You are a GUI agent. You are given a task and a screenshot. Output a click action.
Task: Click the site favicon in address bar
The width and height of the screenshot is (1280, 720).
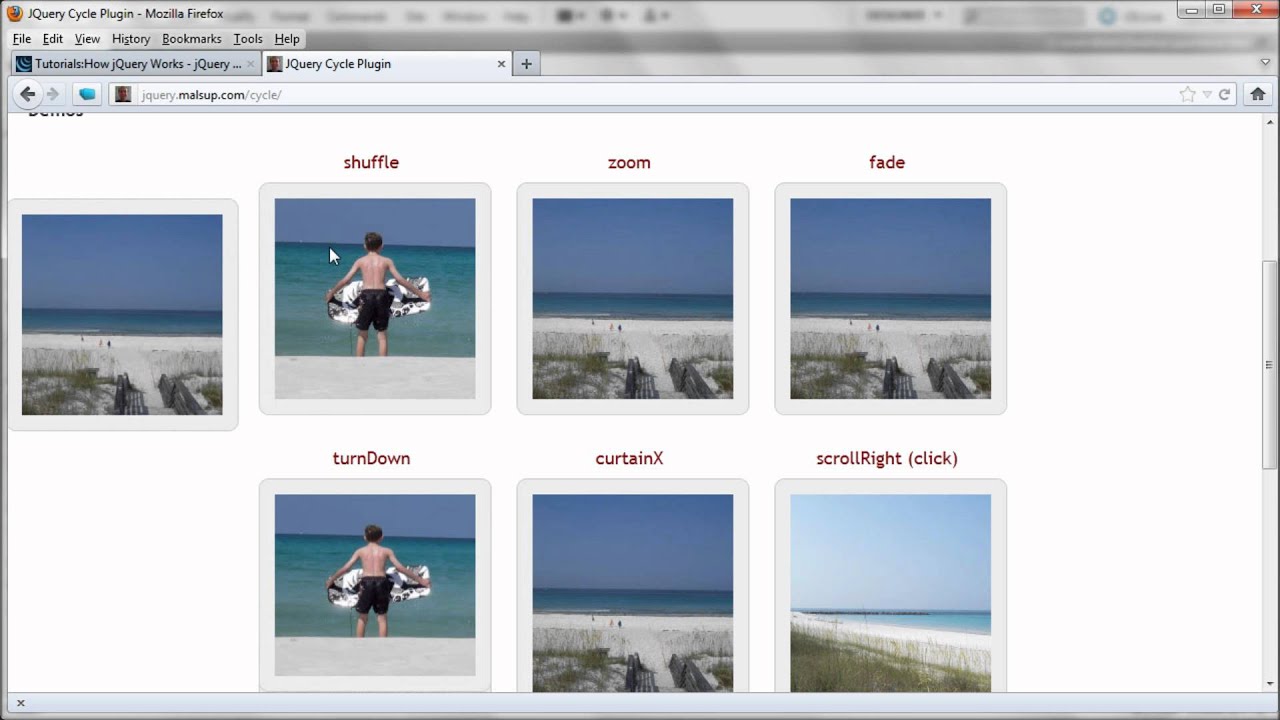click(x=123, y=94)
